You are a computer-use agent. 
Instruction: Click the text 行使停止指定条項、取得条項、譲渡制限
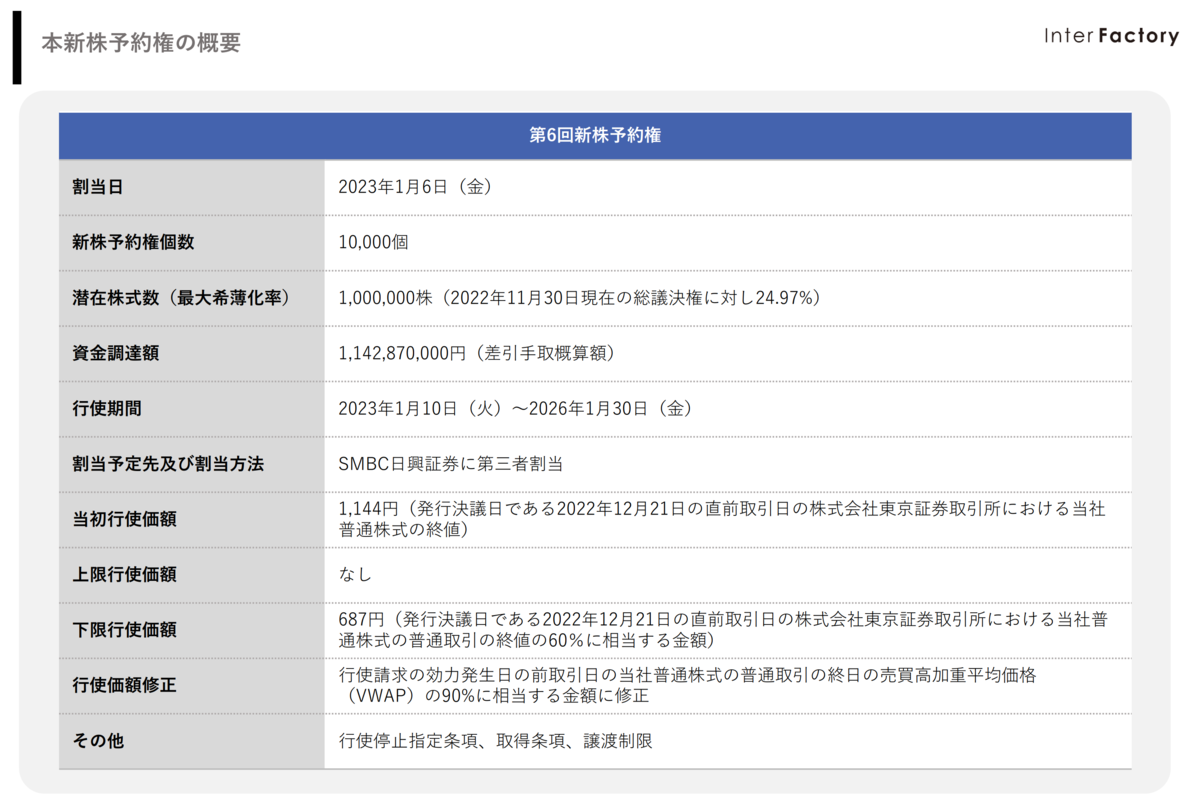coord(496,742)
